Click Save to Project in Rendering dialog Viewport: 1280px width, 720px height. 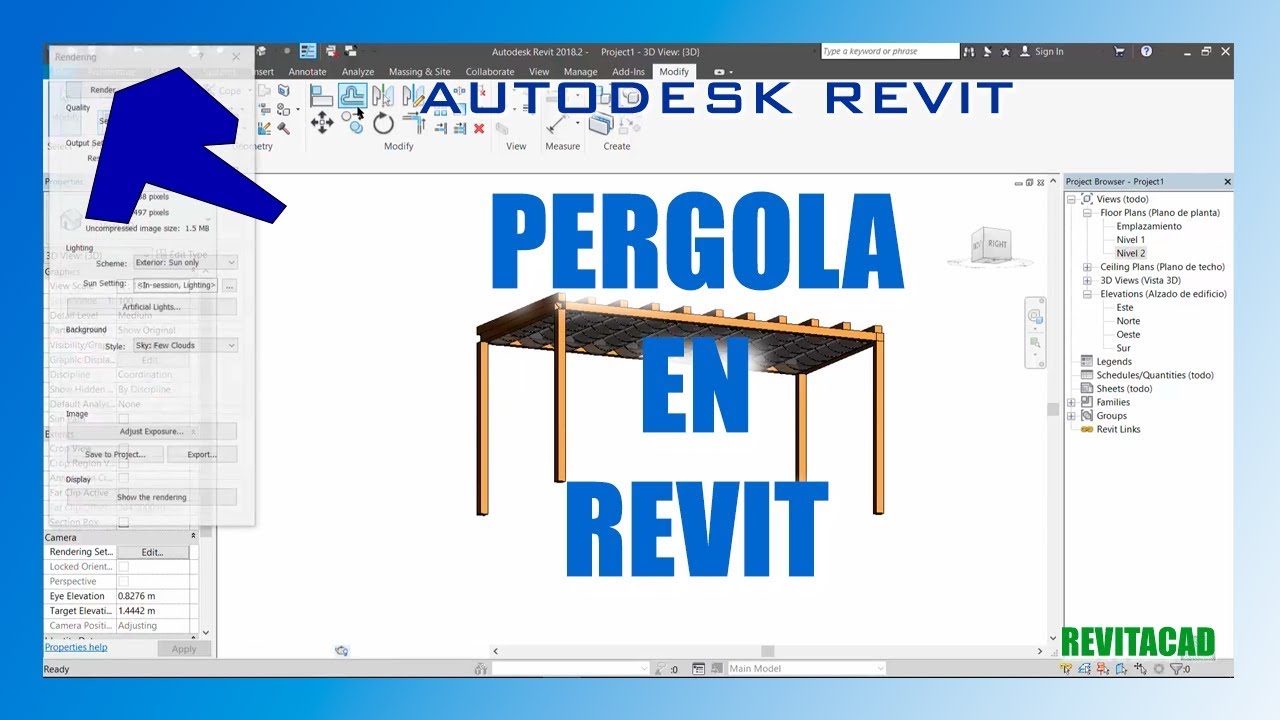tap(115, 454)
